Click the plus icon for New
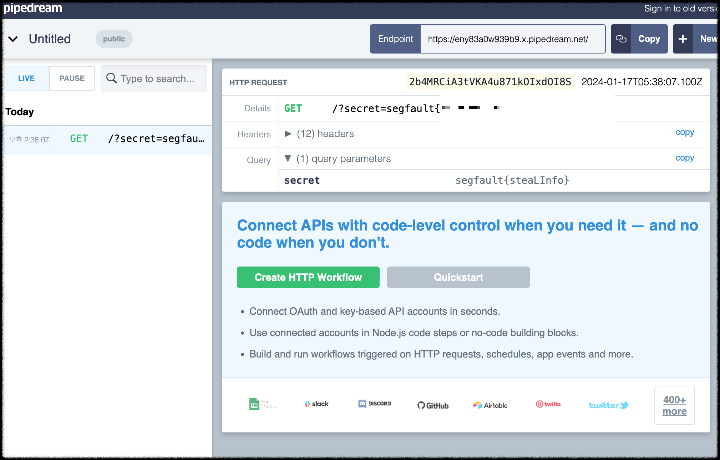This screenshot has height=460, width=720. tap(683, 39)
